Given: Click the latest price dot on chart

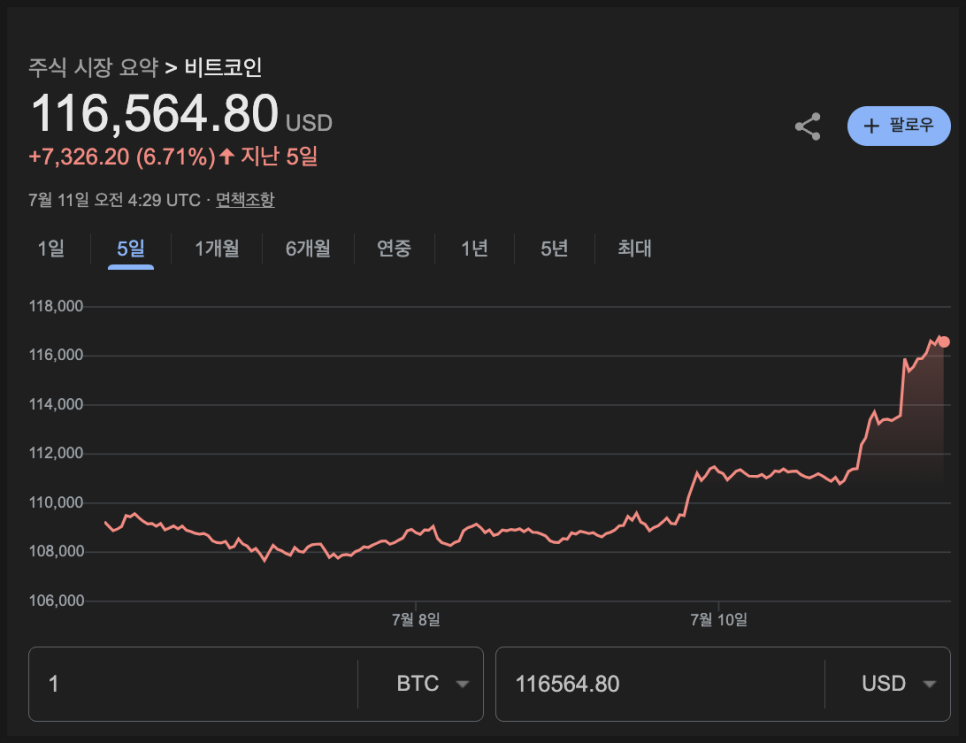Looking at the screenshot, I should coord(943,342).
